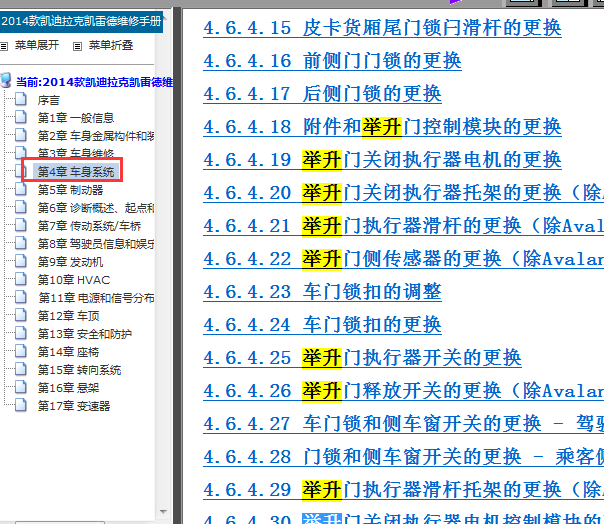604x524 pixels.
Task: Select 第12章 车顶
Action: tap(69, 316)
